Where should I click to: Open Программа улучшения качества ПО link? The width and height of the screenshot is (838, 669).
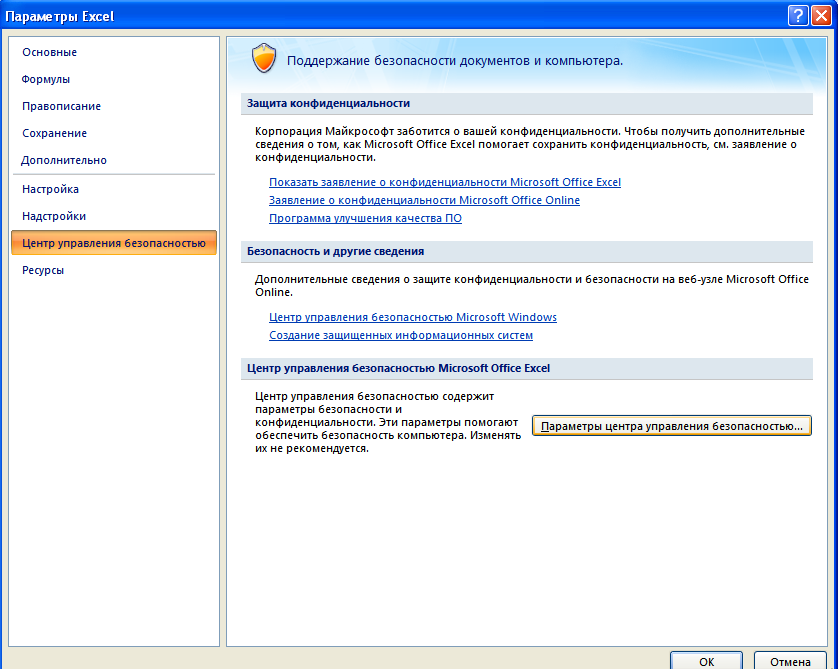(x=365, y=219)
